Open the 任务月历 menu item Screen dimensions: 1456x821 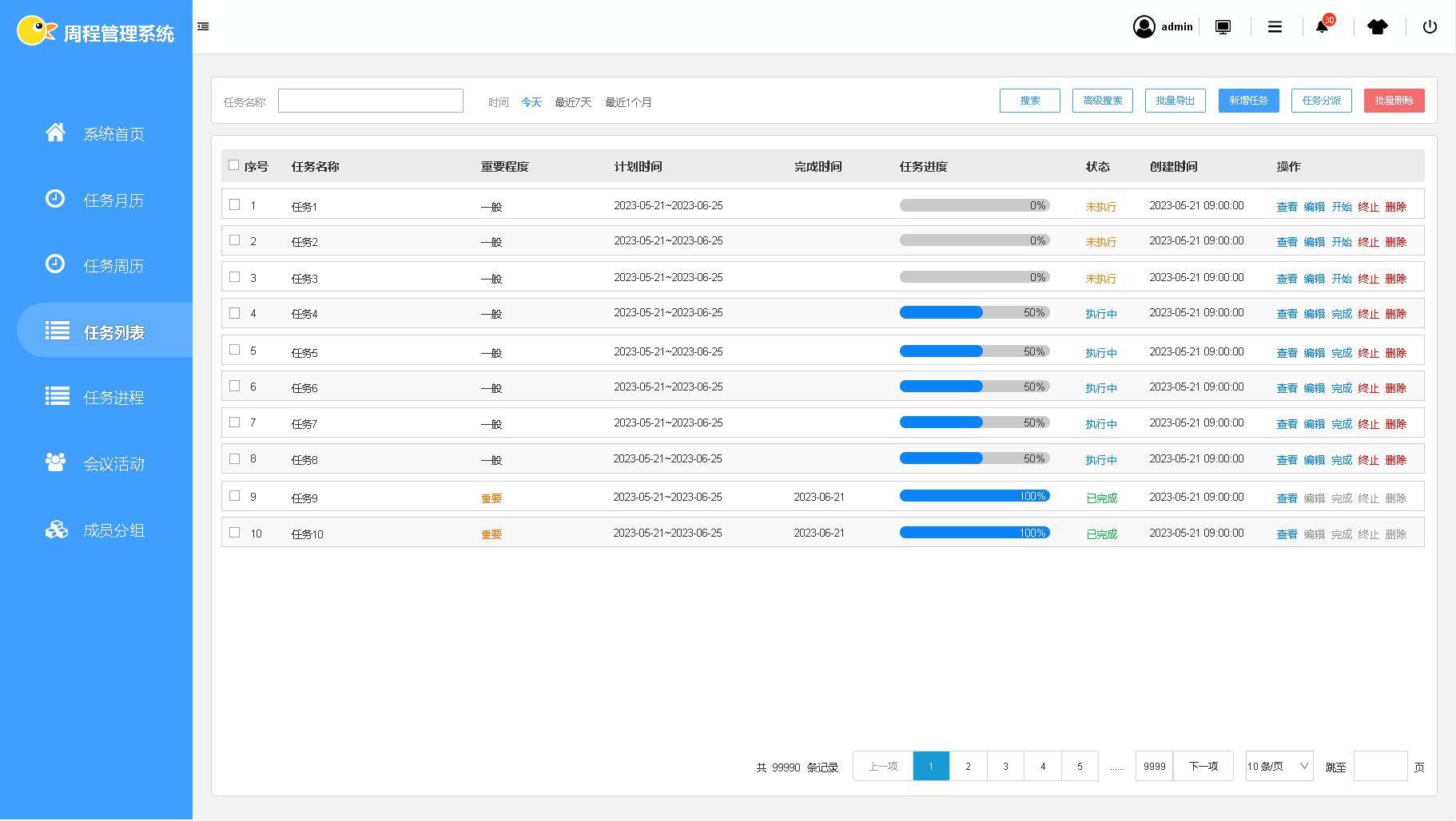(113, 200)
